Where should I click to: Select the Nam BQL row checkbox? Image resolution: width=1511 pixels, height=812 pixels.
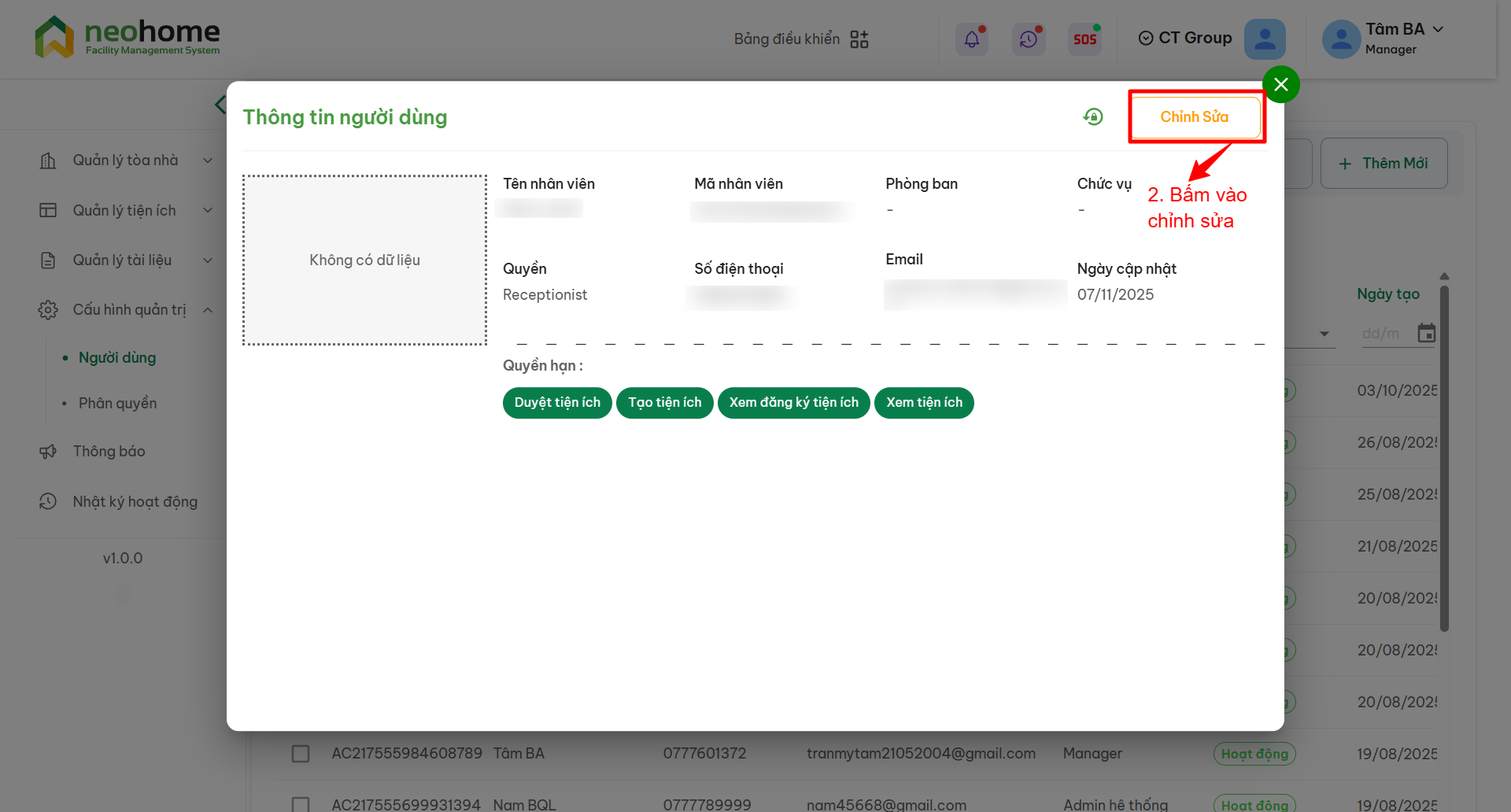[x=301, y=804]
